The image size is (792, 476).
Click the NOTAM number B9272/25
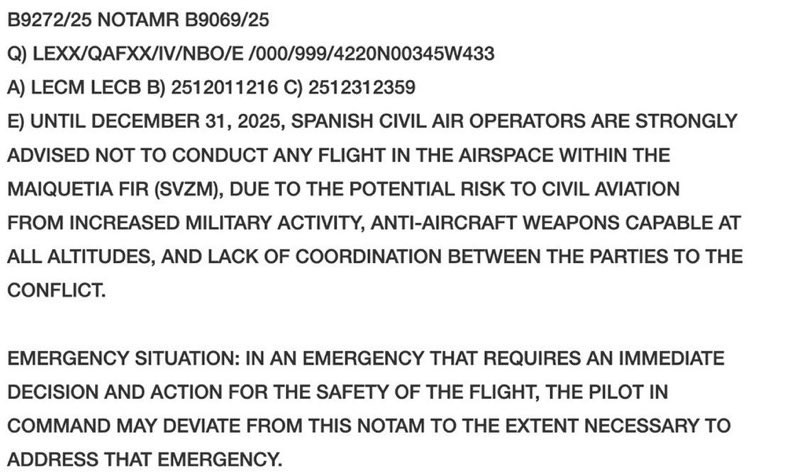(50, 20)
